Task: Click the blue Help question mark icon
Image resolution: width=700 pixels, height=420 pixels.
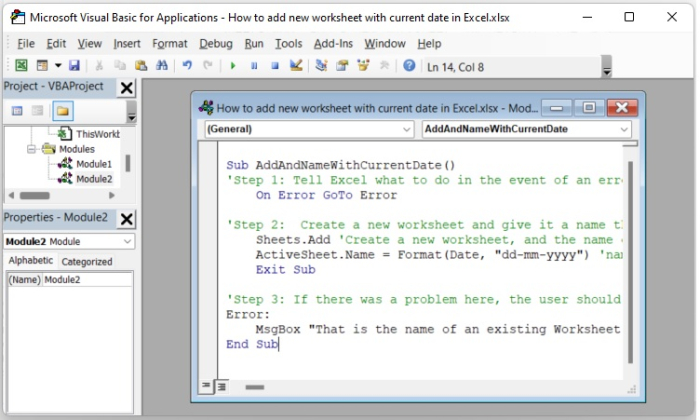Action: click(x=409, y=66)
